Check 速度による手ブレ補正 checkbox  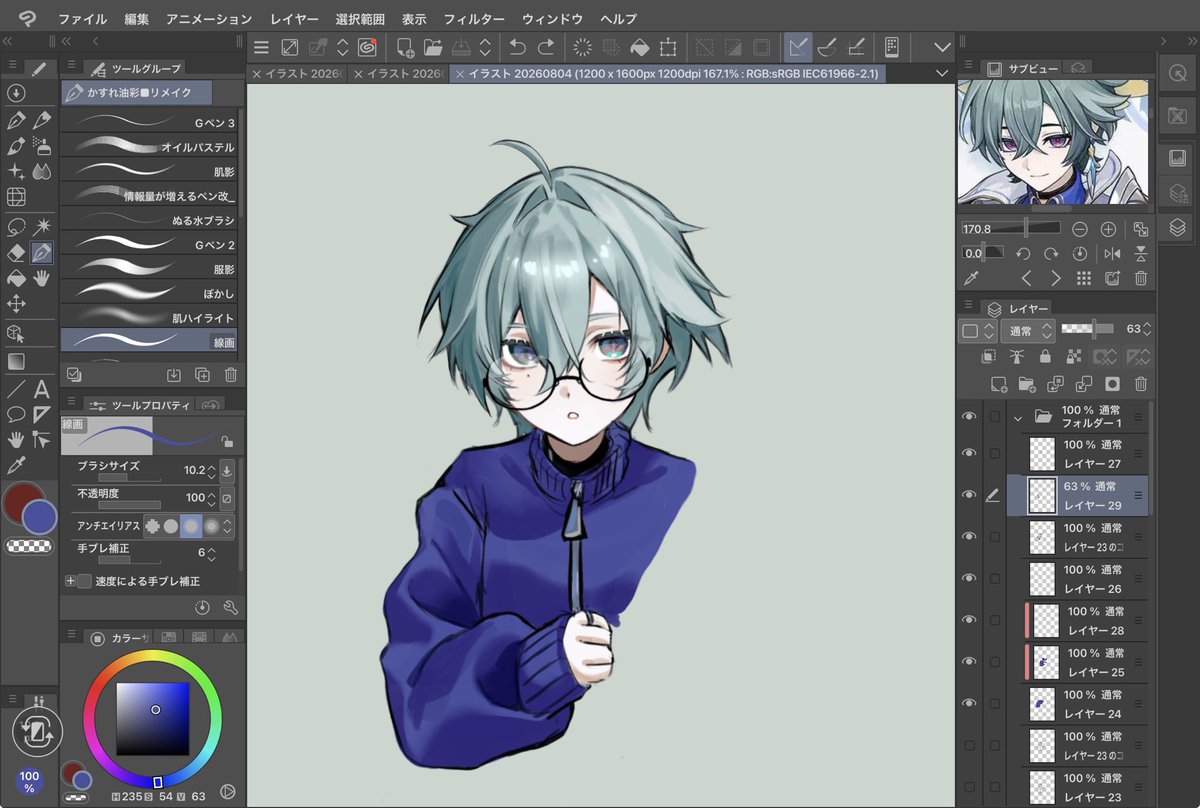pos(84,581)
